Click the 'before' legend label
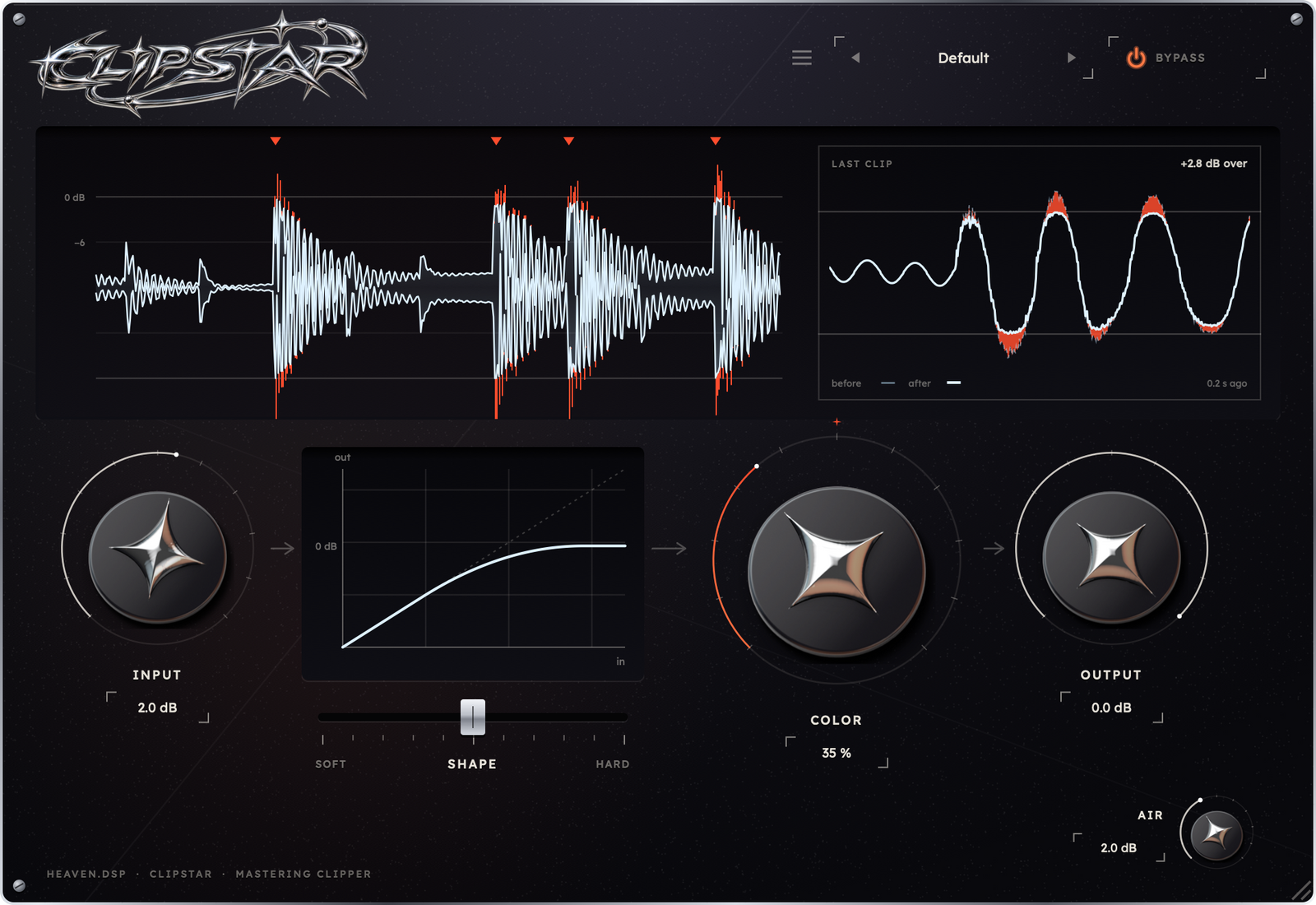This screenshot has height=905, width=1316. click(x=846, y=383)
